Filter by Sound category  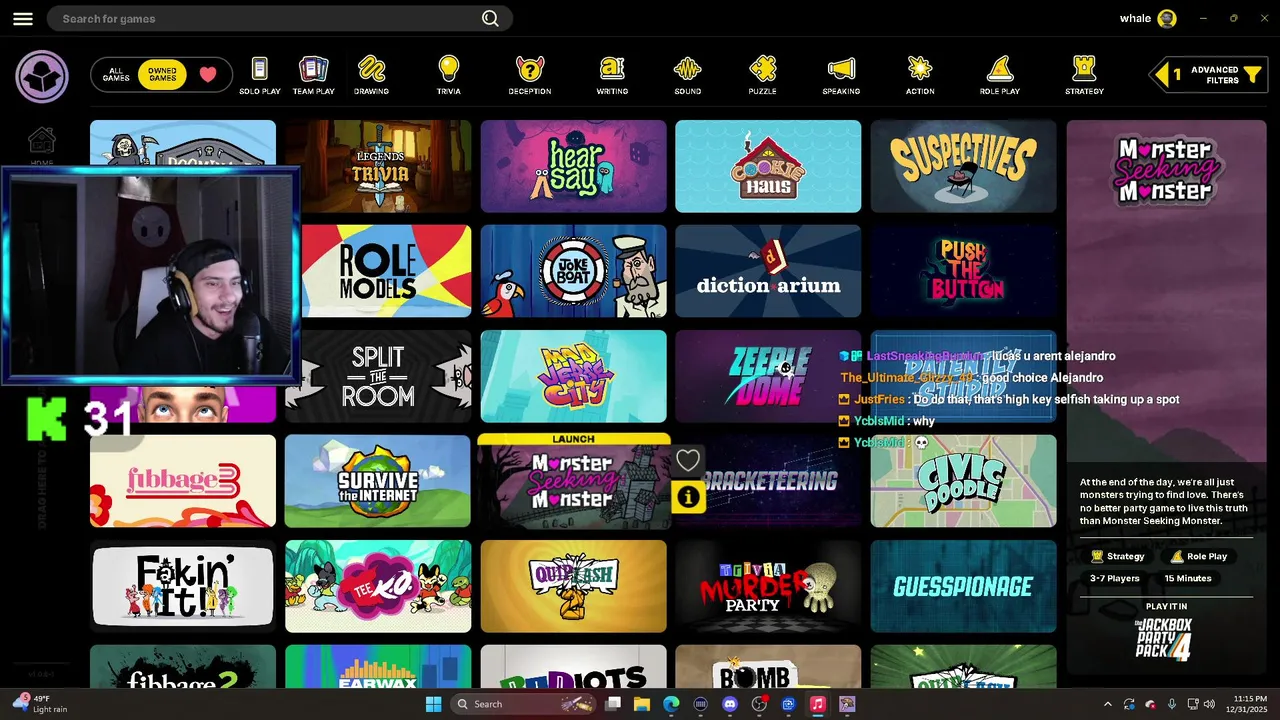click(687, 76)
